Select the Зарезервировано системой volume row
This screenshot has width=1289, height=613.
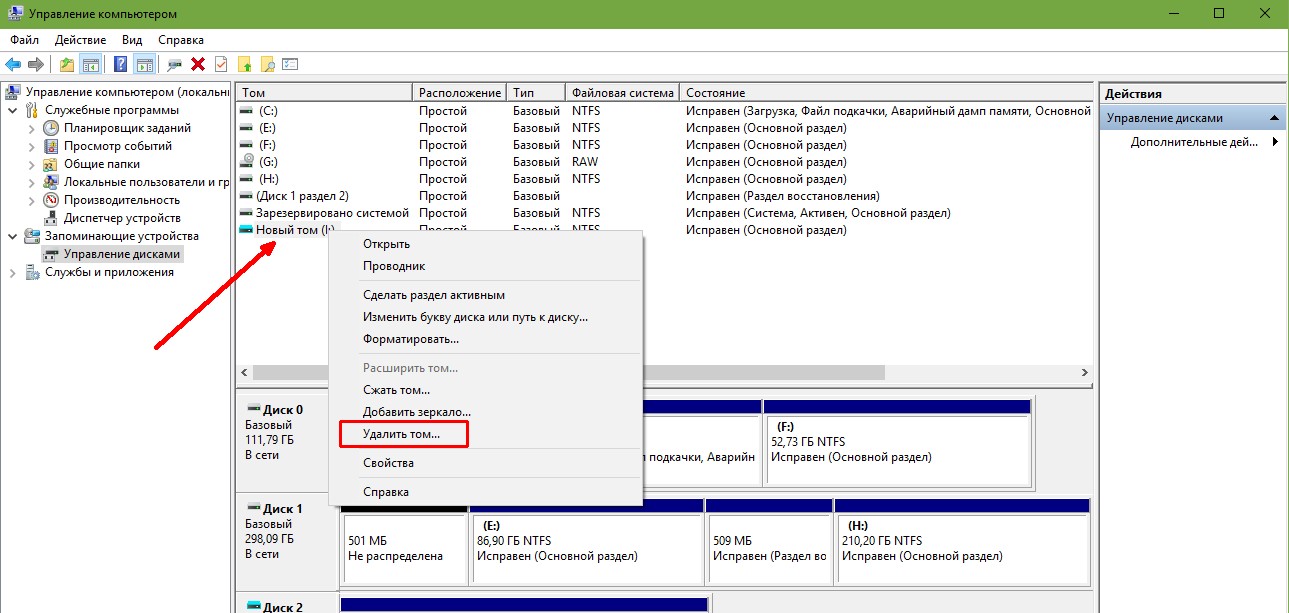coord(663,213)
